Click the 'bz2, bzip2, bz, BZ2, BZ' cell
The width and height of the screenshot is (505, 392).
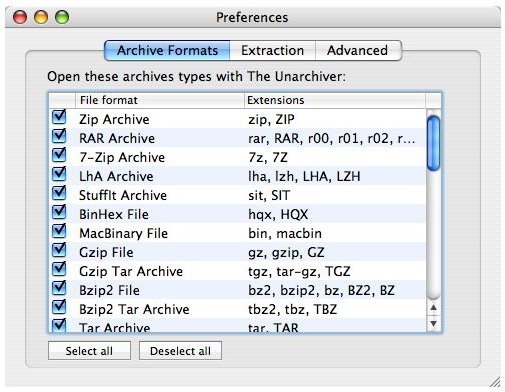(321, 290)
